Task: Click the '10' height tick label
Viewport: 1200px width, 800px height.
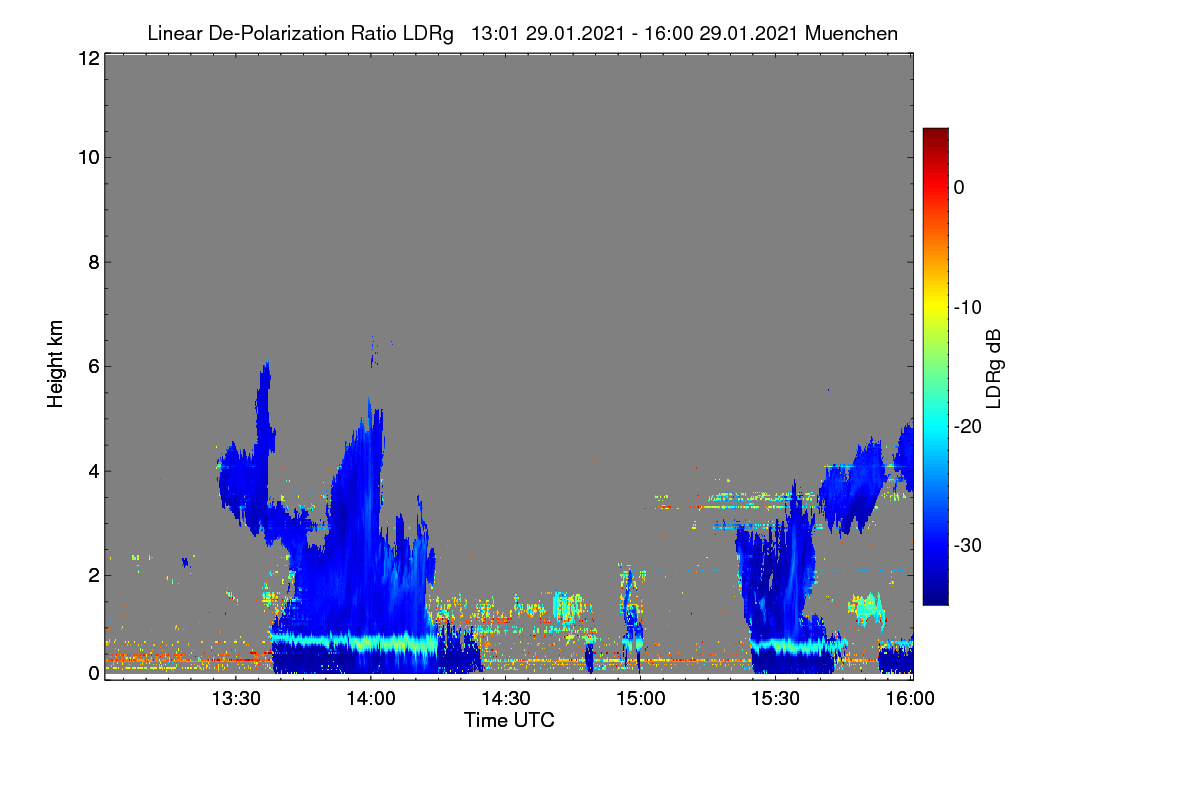Action: coord(88,157)
